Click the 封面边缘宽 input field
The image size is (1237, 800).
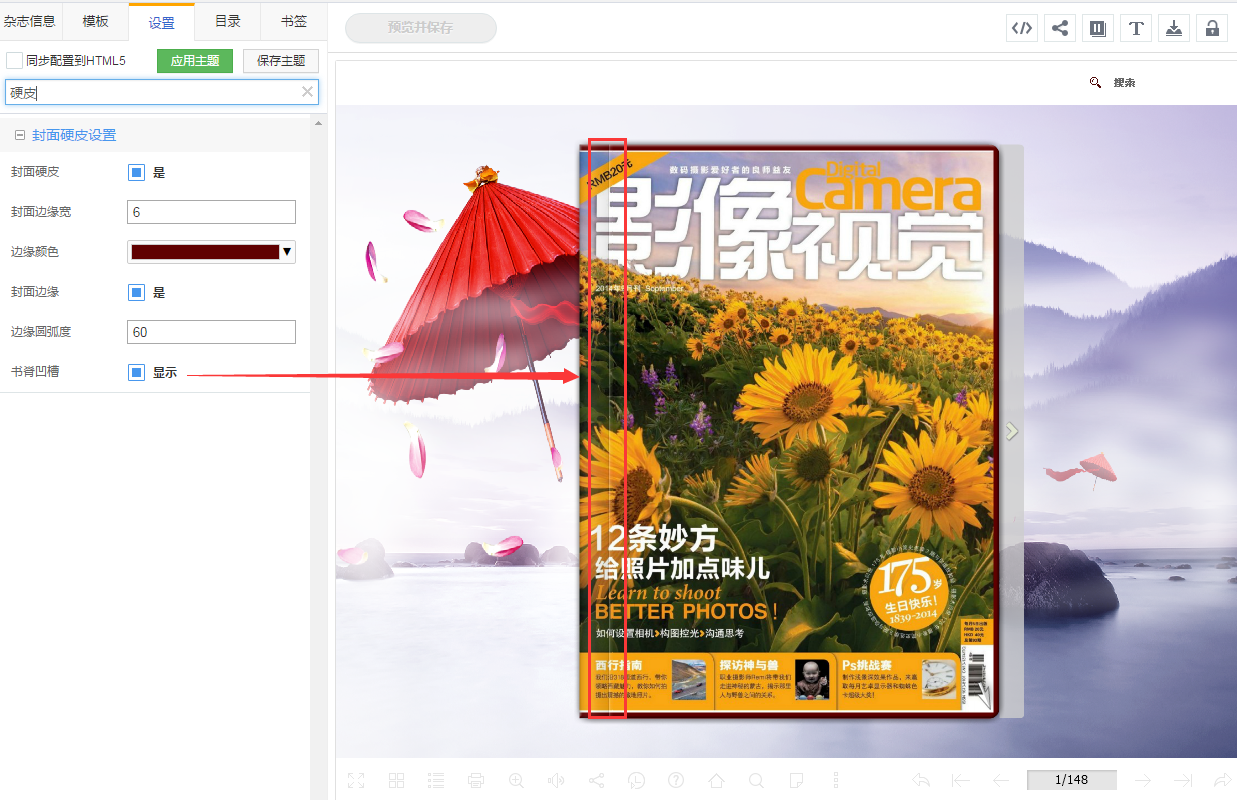[212, 212]
